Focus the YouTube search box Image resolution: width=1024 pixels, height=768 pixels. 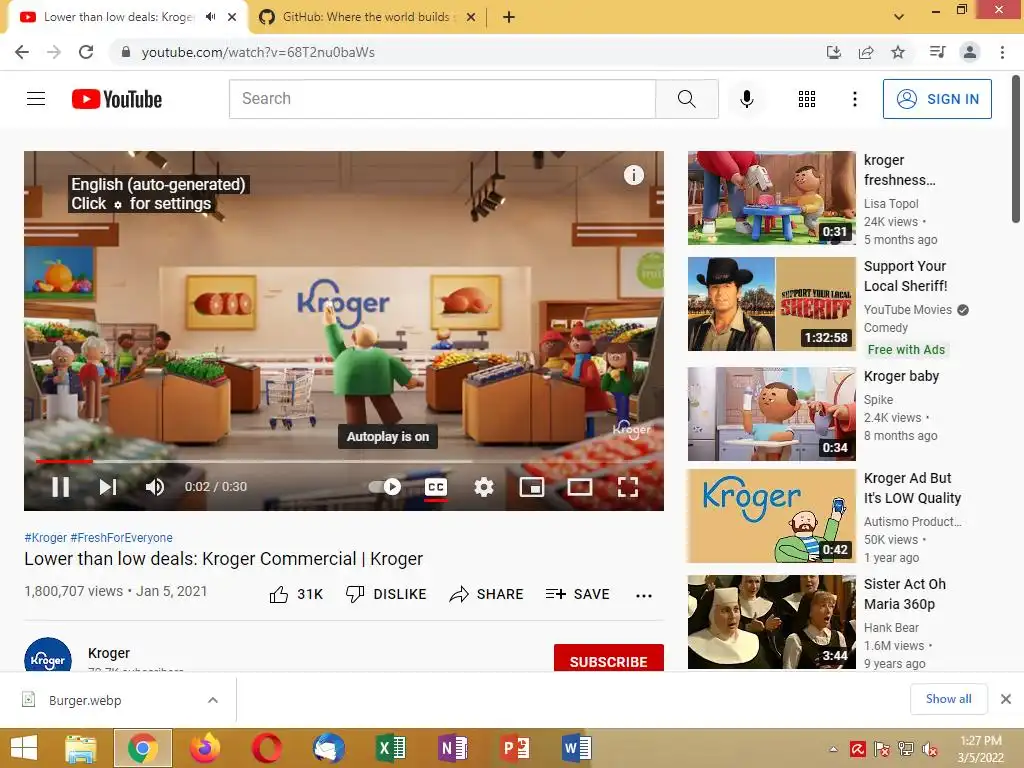442,99
